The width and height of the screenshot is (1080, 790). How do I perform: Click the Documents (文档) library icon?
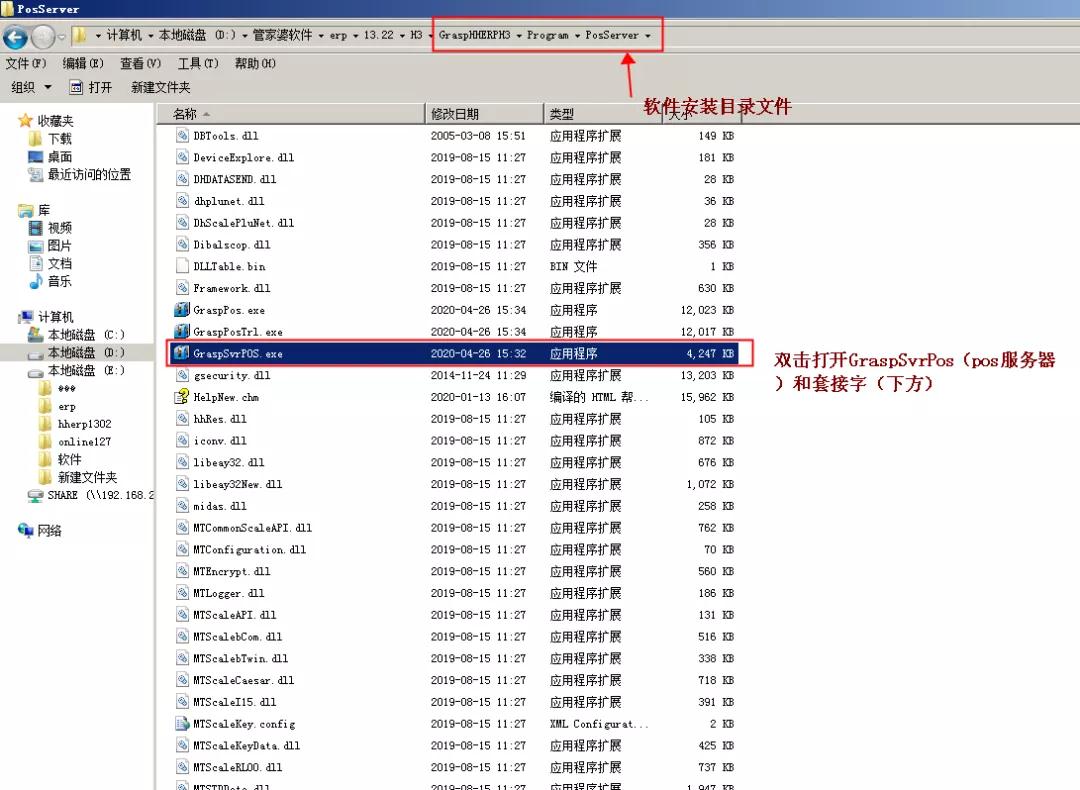pos(36,263)
